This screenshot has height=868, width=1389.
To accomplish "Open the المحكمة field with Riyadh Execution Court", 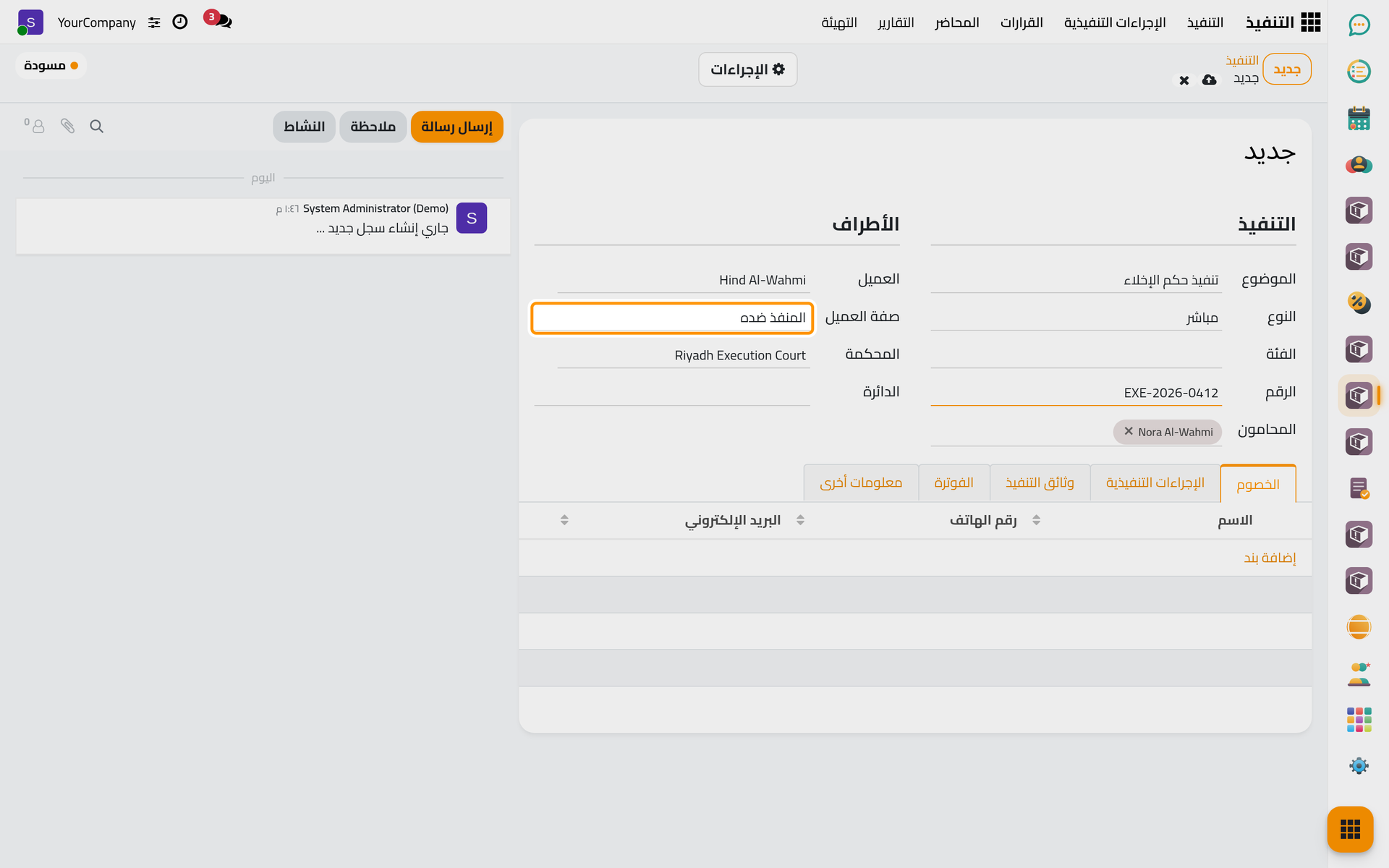I will (684, 355).
